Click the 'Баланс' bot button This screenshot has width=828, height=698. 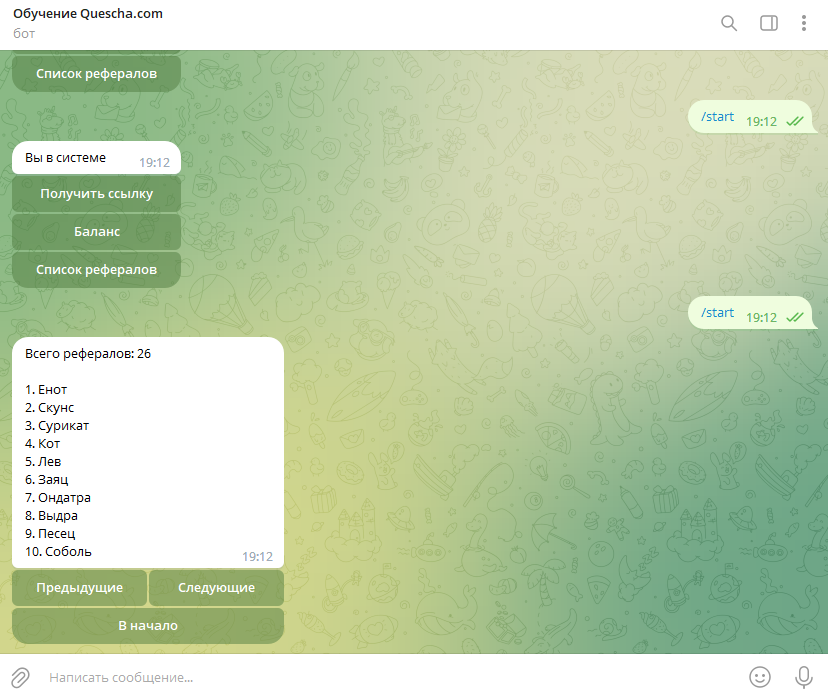pyautogui.click(x=97, y=232)
